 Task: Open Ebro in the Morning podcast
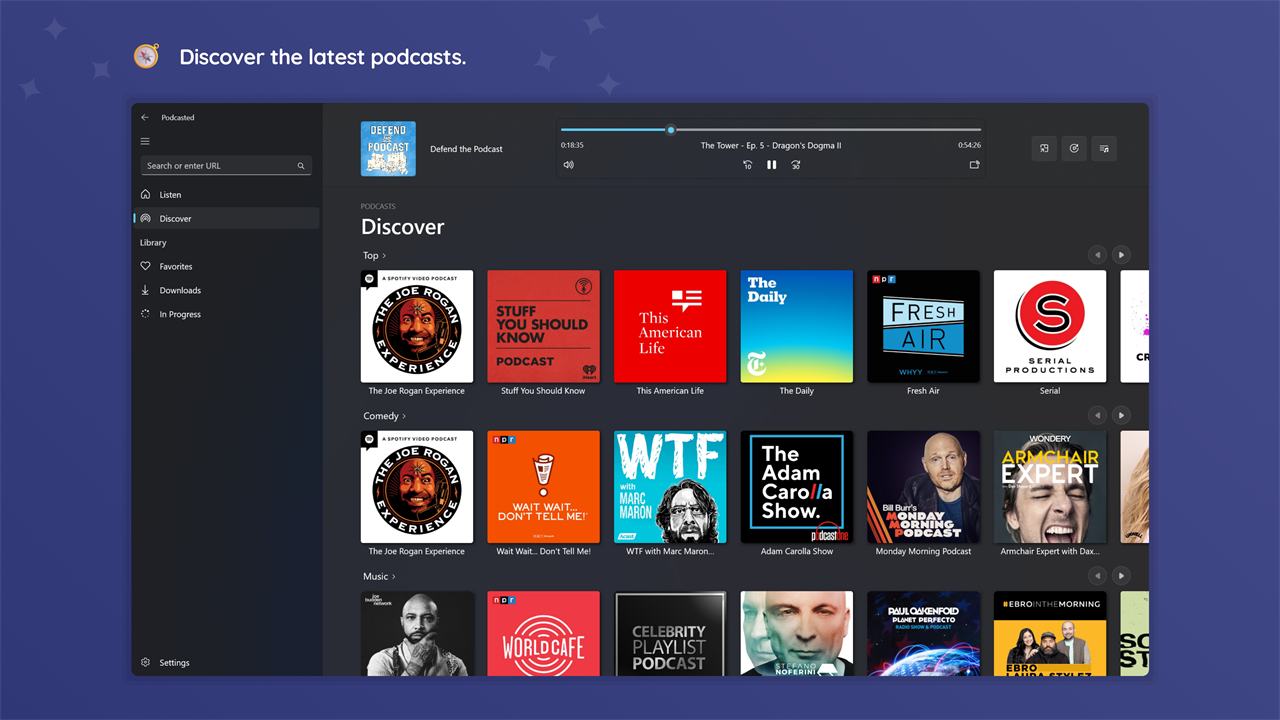pyautogui.click(x=1050, y=633)
